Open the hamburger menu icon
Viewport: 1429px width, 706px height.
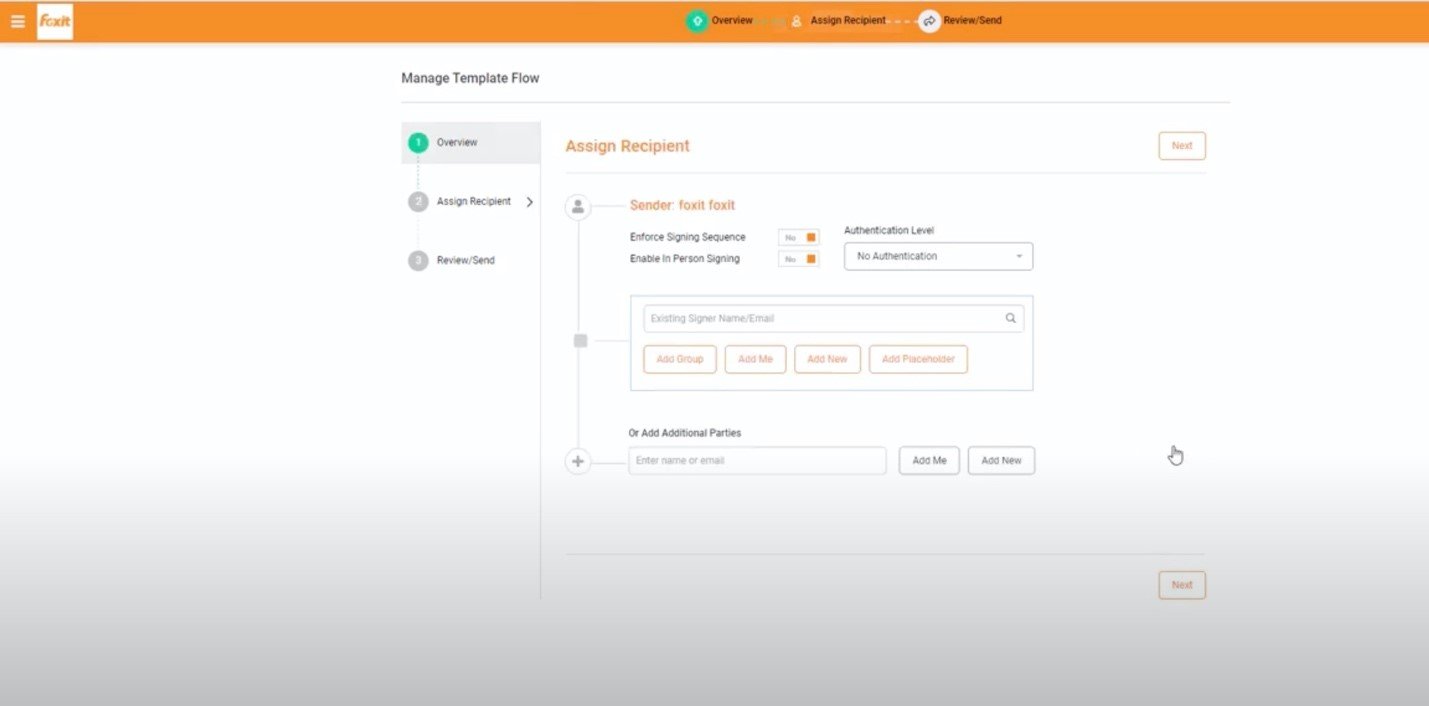[17, 21]
